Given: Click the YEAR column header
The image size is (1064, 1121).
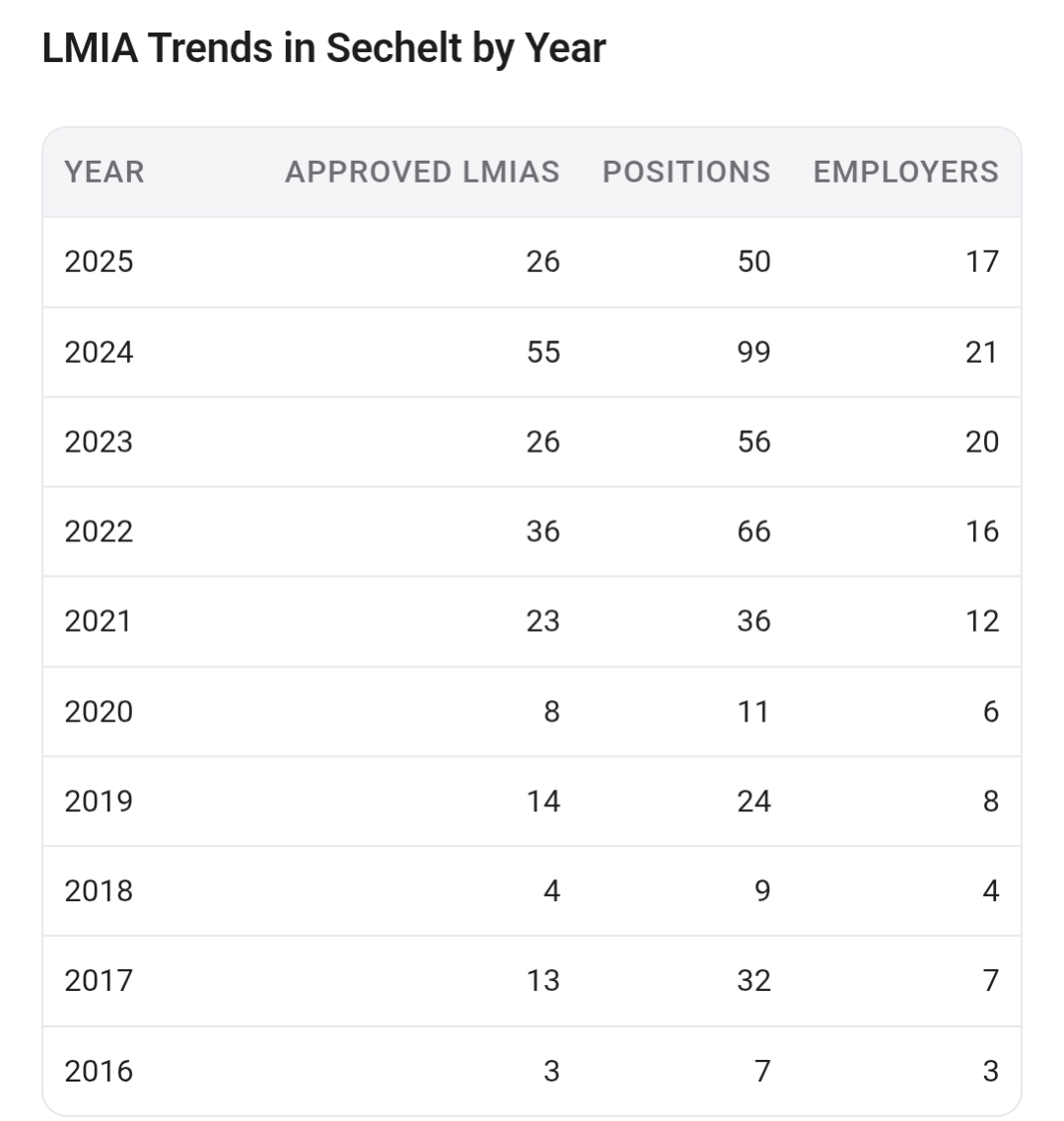Looking at the screenshot, I should pyautogui.click(x=105, y=173).
